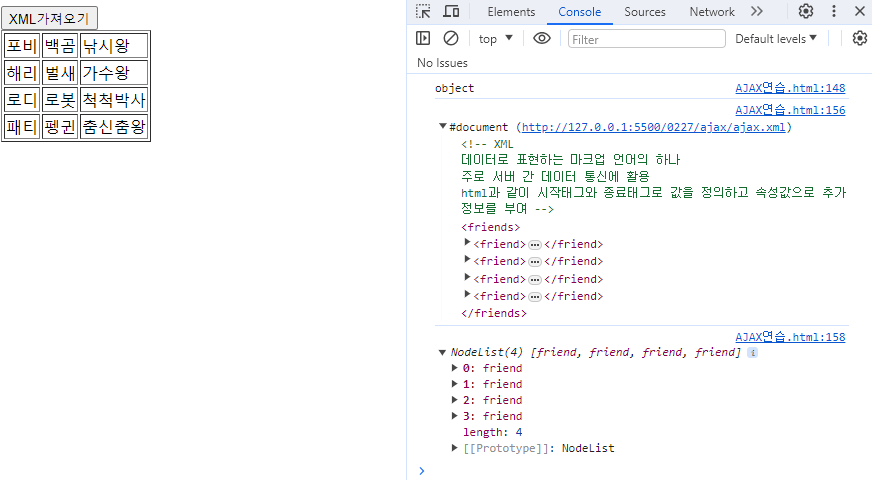This screenshot has height=480, width=872.
Task: Click the closing </friends> tag
Action: (494, 313)
